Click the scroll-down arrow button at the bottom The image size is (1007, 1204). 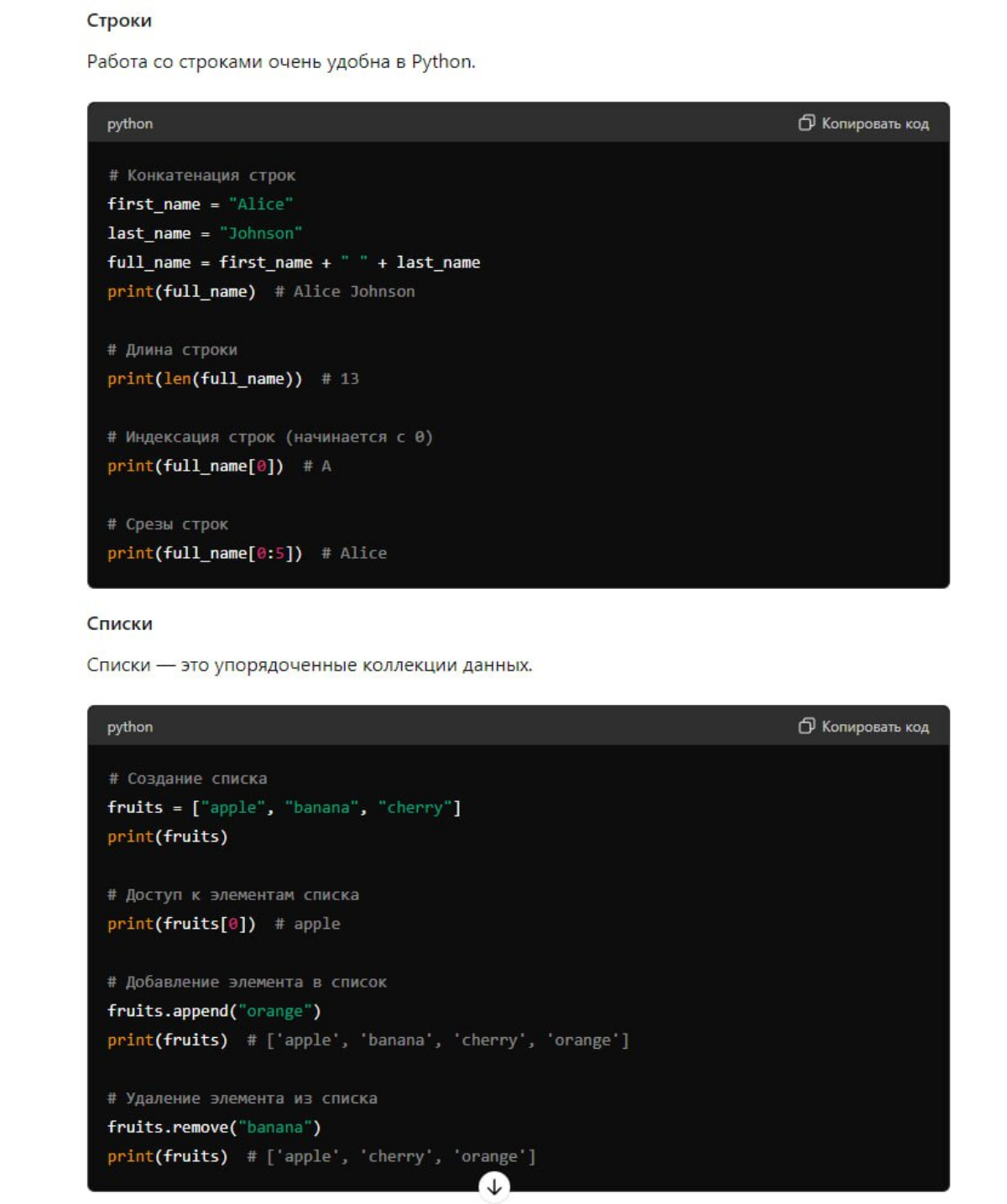pyautogui.click(x=494, y=1186)
